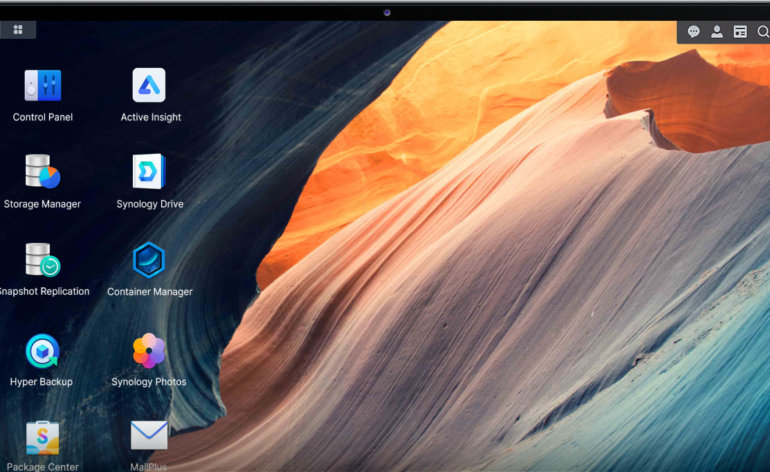Click the Synology Drive label text
The width and height of the screenshot is (770, 472).
click(150, 204)
